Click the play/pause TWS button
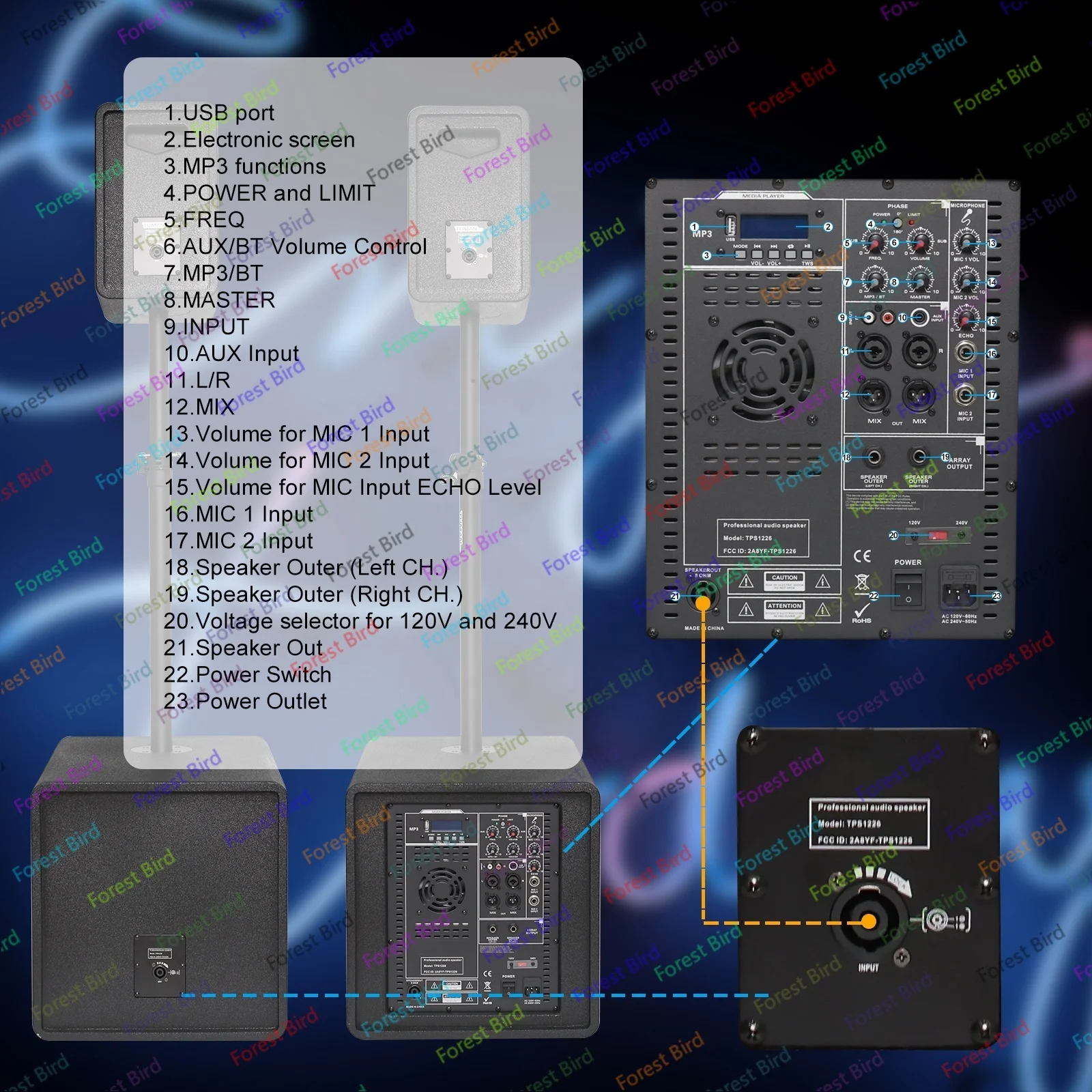This screenshot has height=1092, width=1092. tap(807, 254)
